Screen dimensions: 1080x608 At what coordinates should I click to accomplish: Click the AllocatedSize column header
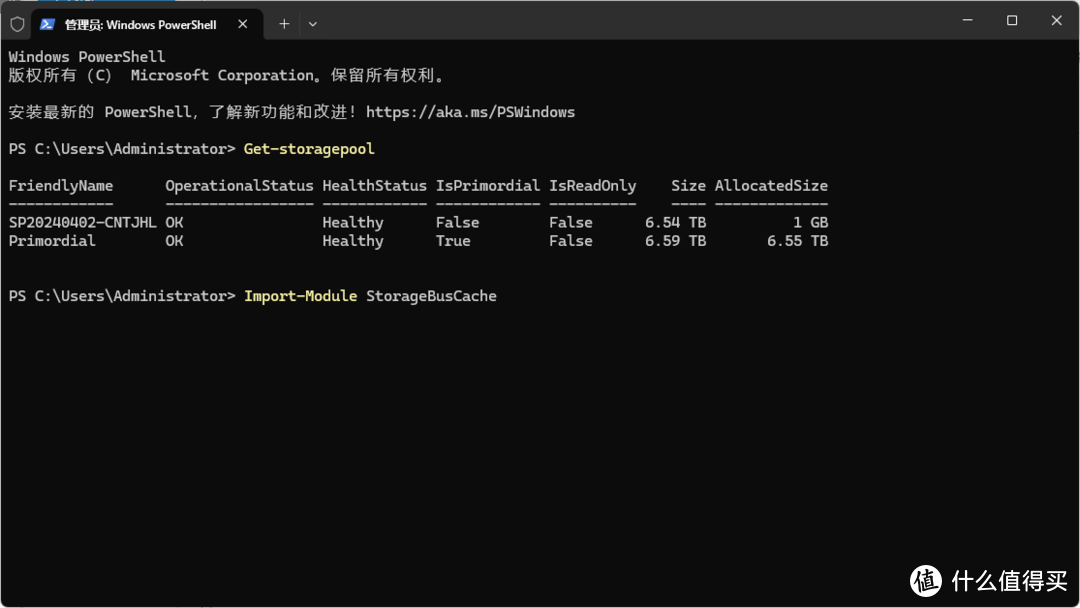tap(771, 186)
